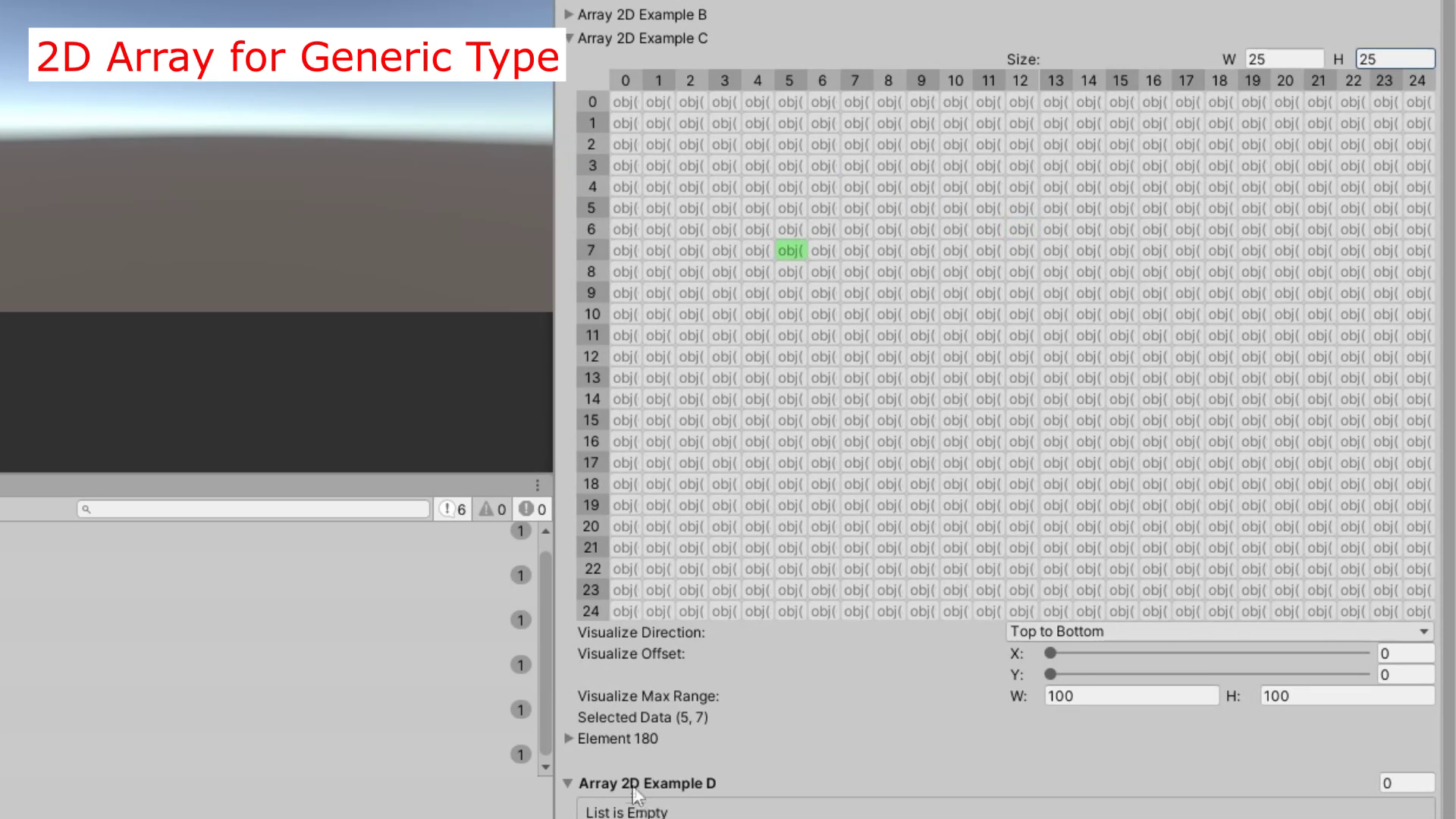Screen dimensions: 1456x819
Task: Adjust the Visualize Offset X slider handle
Action: click(x=1050, y=653)
